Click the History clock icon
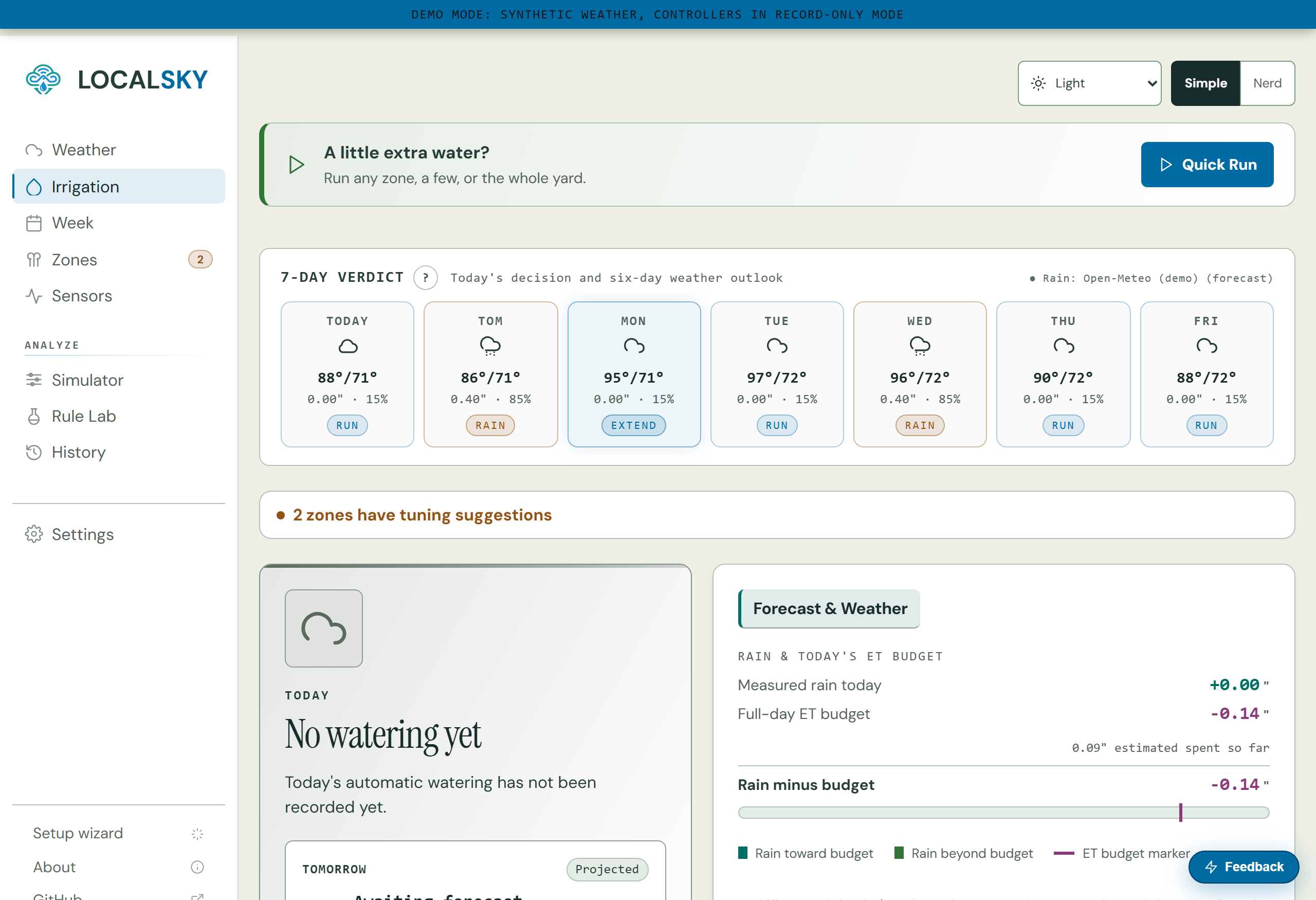1316x900 pixels. click(x=34, y=453)
